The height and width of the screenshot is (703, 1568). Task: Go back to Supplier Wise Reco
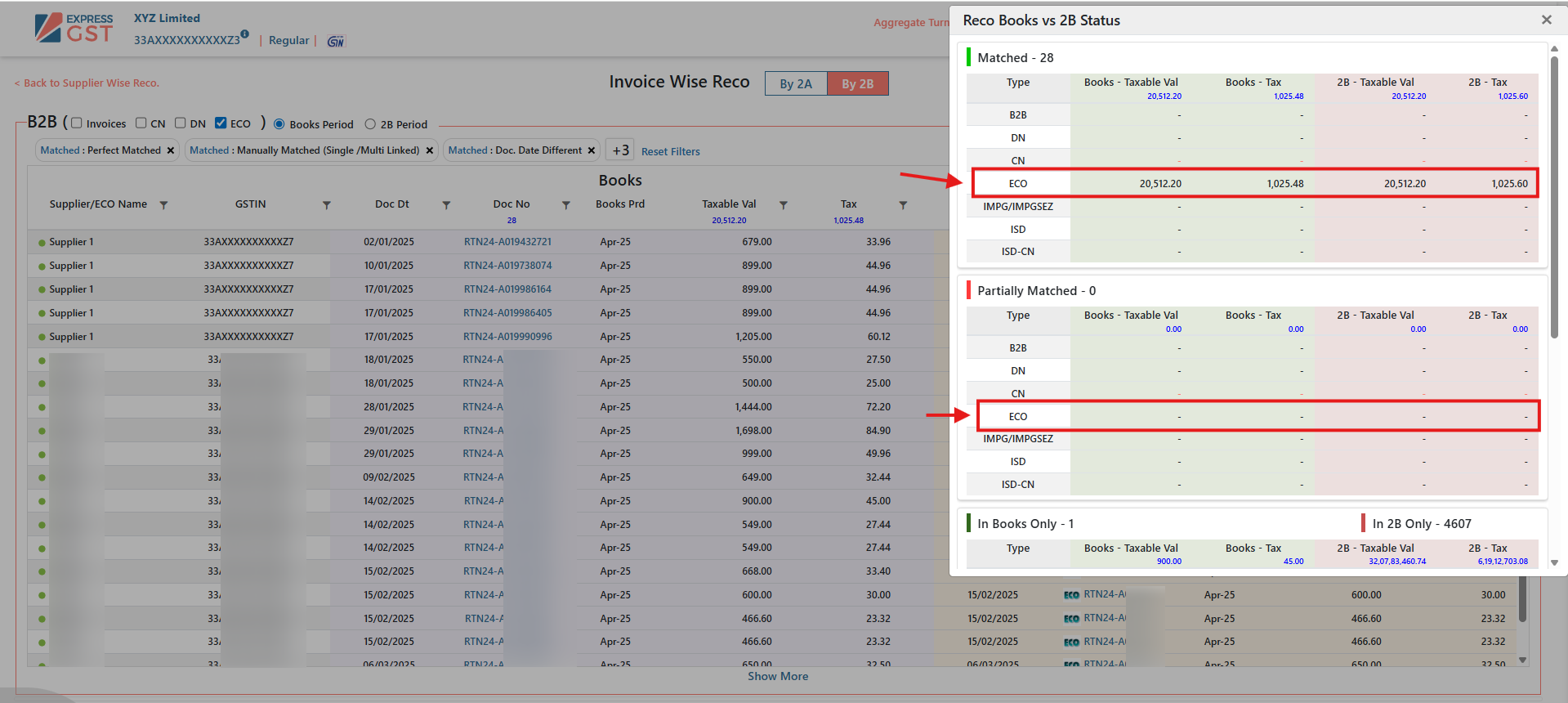pos(87,83)
